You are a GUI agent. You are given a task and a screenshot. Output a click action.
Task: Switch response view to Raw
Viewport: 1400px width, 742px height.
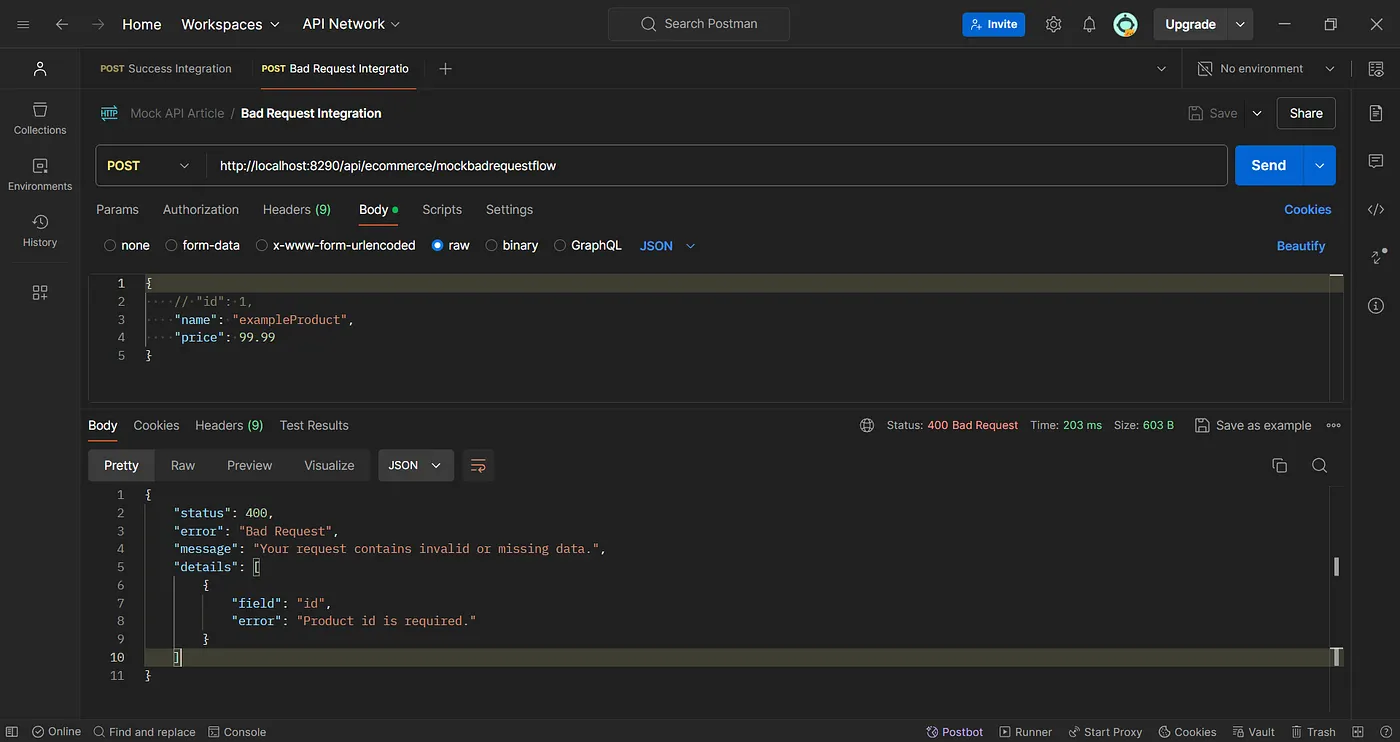click(183, 465)
